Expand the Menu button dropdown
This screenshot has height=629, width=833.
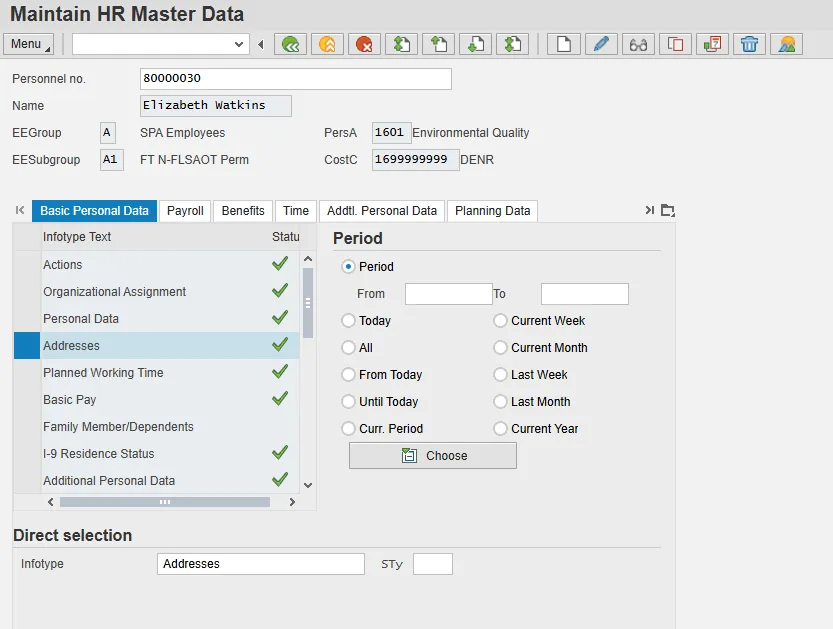click(x=29, y=44)
